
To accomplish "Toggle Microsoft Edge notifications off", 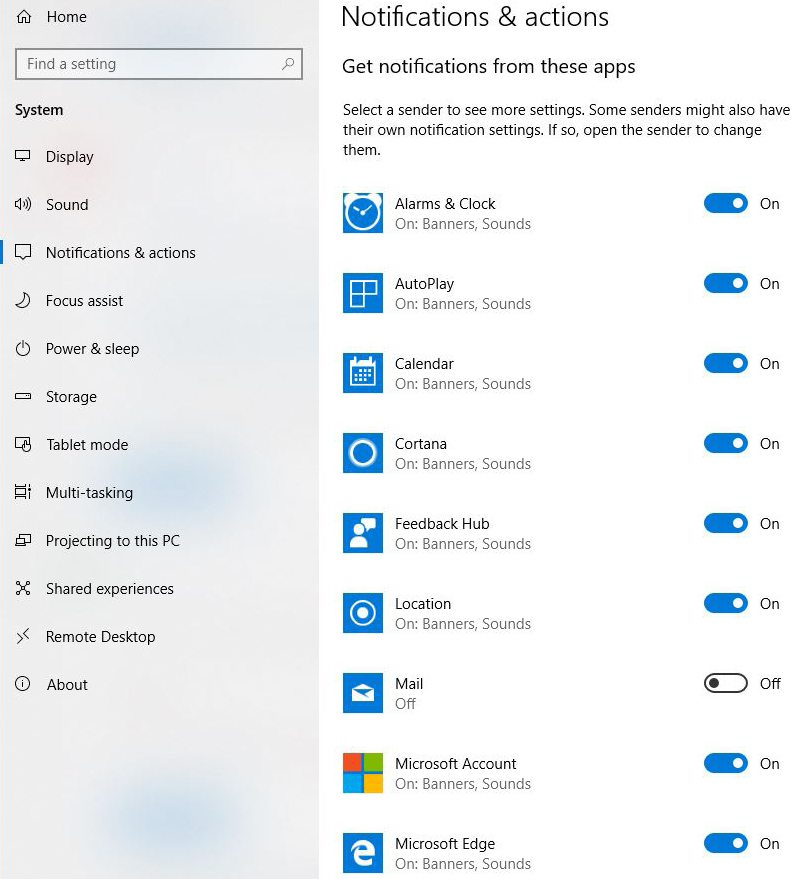I will 726,843.
